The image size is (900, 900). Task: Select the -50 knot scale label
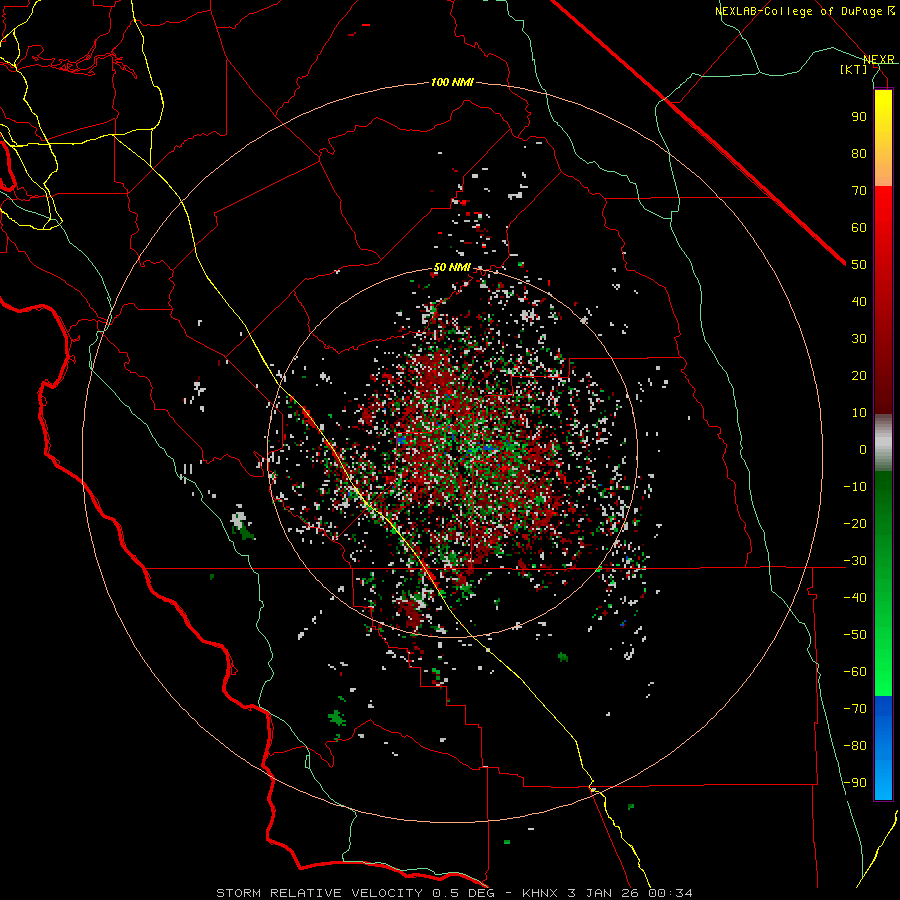pos(855,634)
